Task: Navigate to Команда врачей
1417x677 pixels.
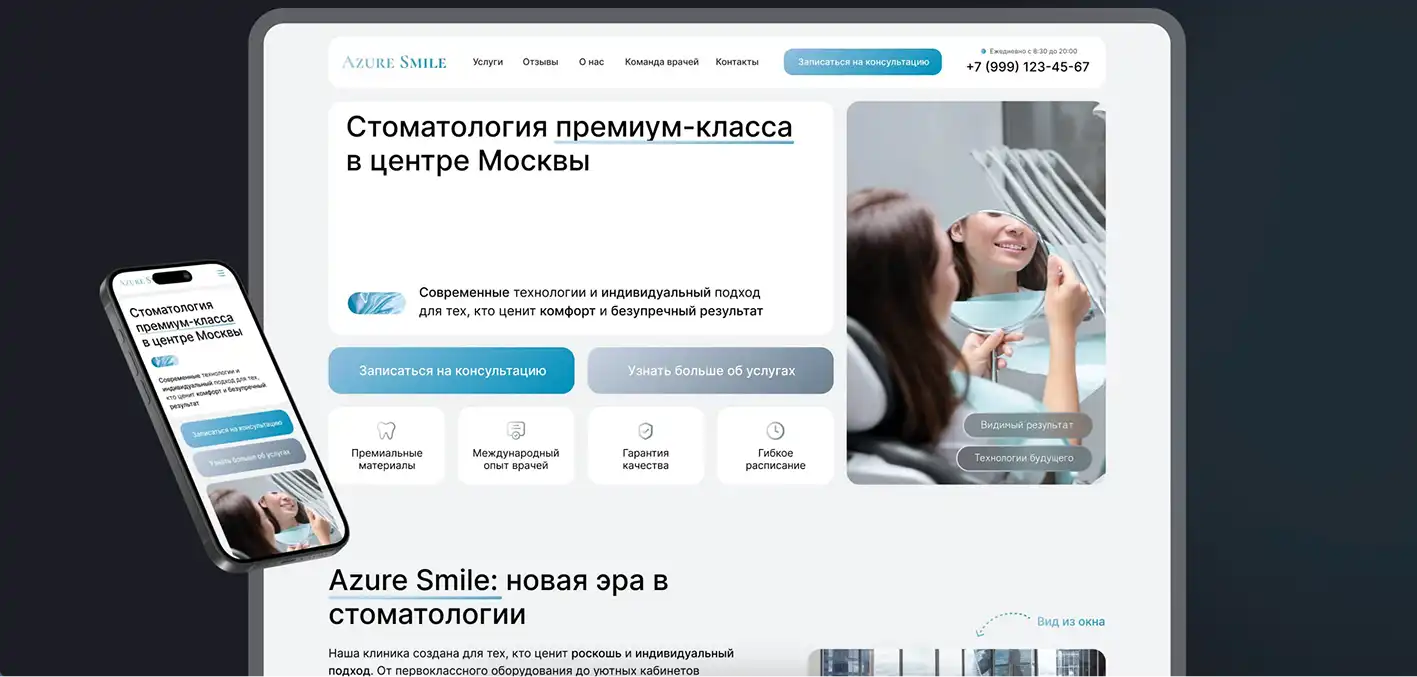Action: tap(661, 62)
